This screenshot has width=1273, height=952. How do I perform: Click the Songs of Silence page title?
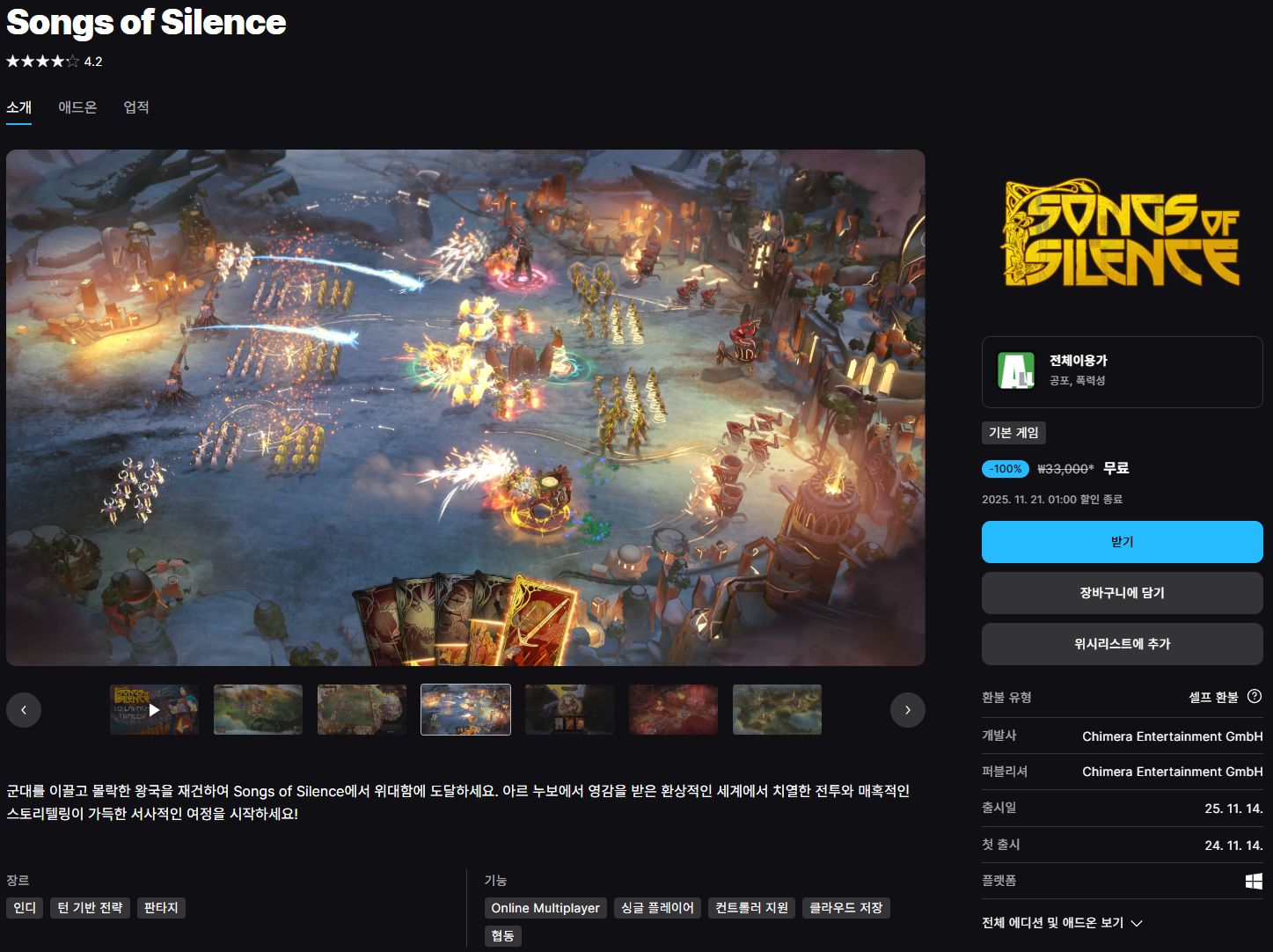(146, 22)
